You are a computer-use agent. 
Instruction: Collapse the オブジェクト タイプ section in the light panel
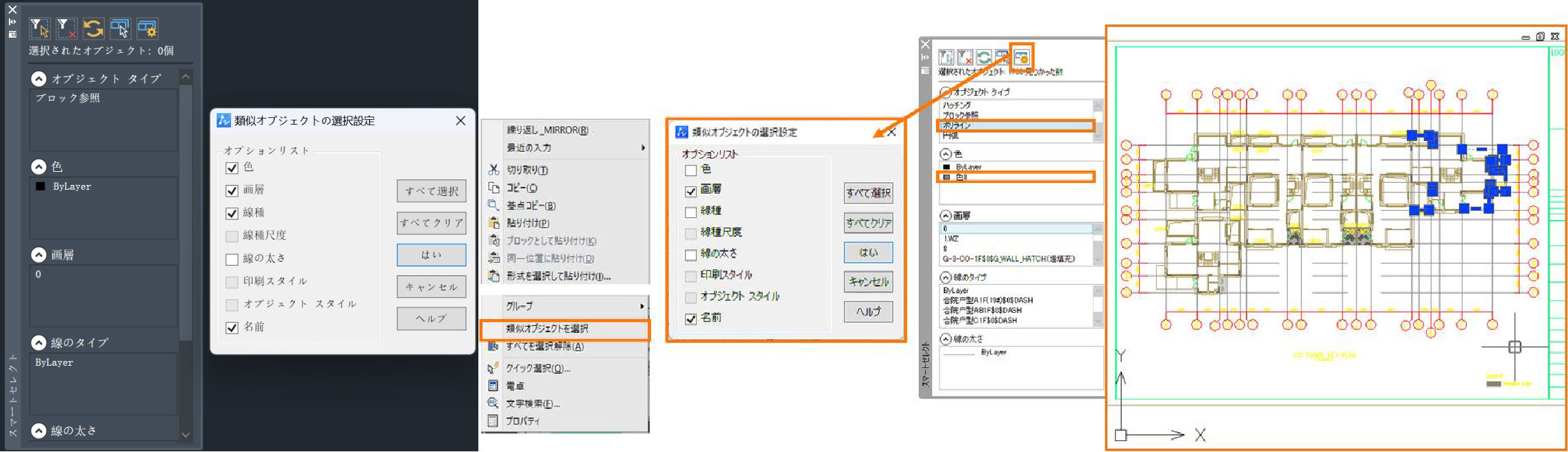pos(946,92)
